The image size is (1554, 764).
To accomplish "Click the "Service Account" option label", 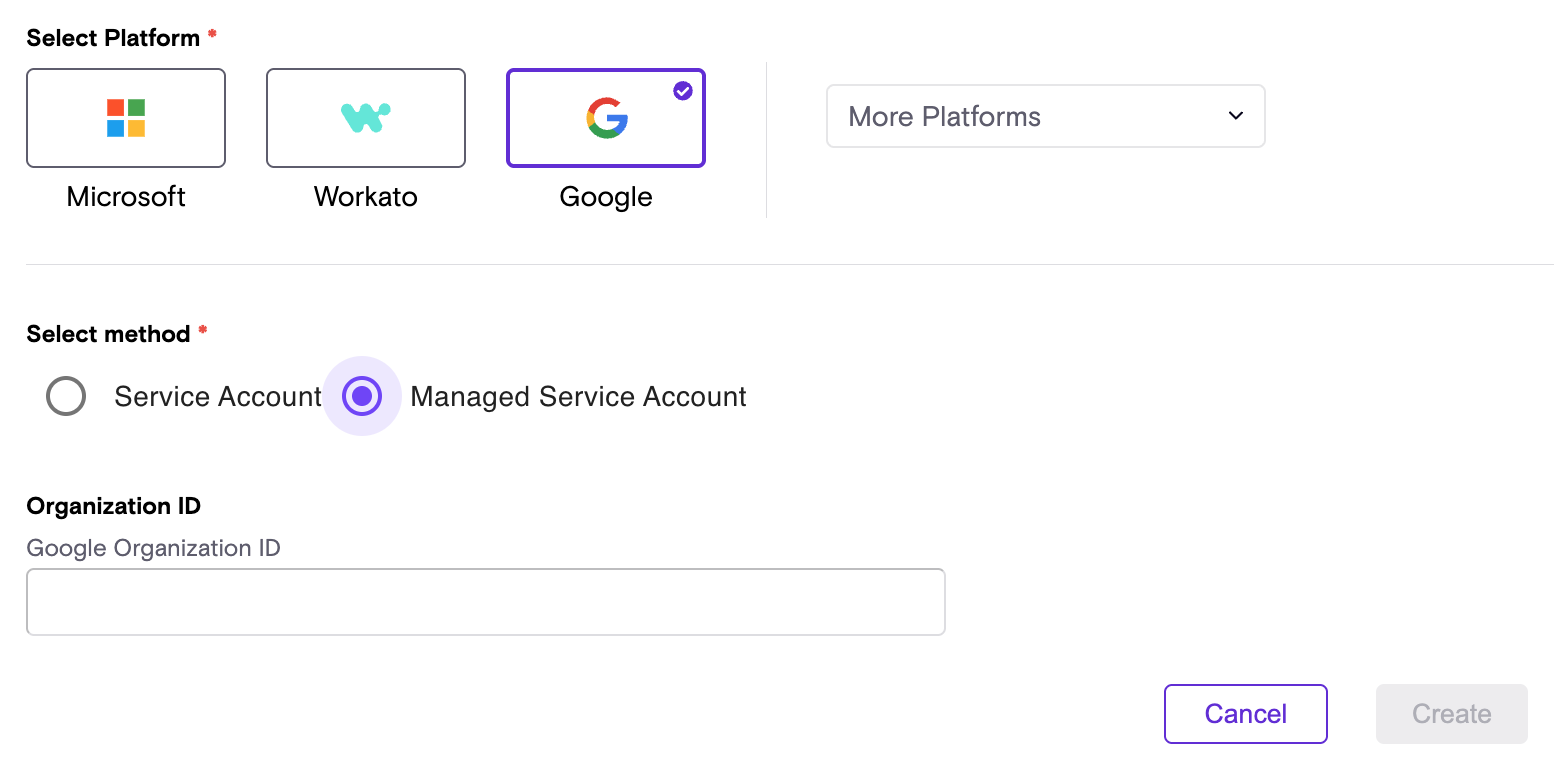I will (x=217, y=397).
